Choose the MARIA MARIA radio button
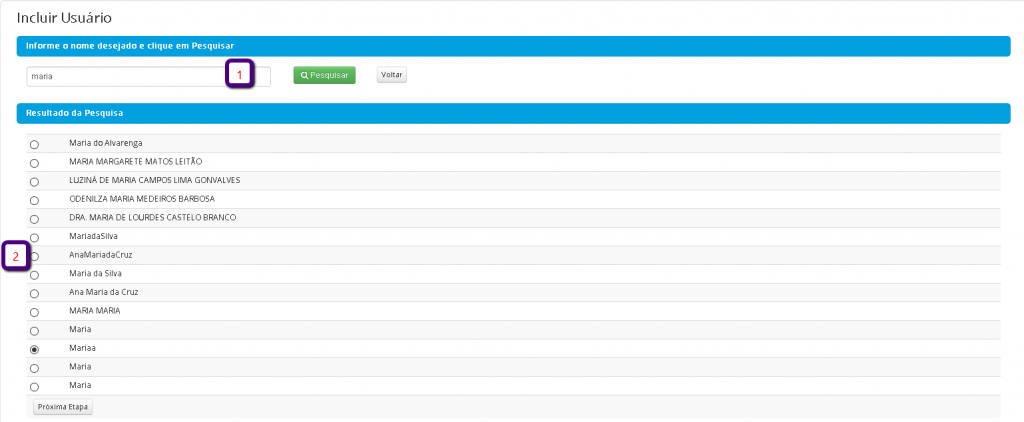The height and width of the screenshot is (422, 1024). point(34,312)
